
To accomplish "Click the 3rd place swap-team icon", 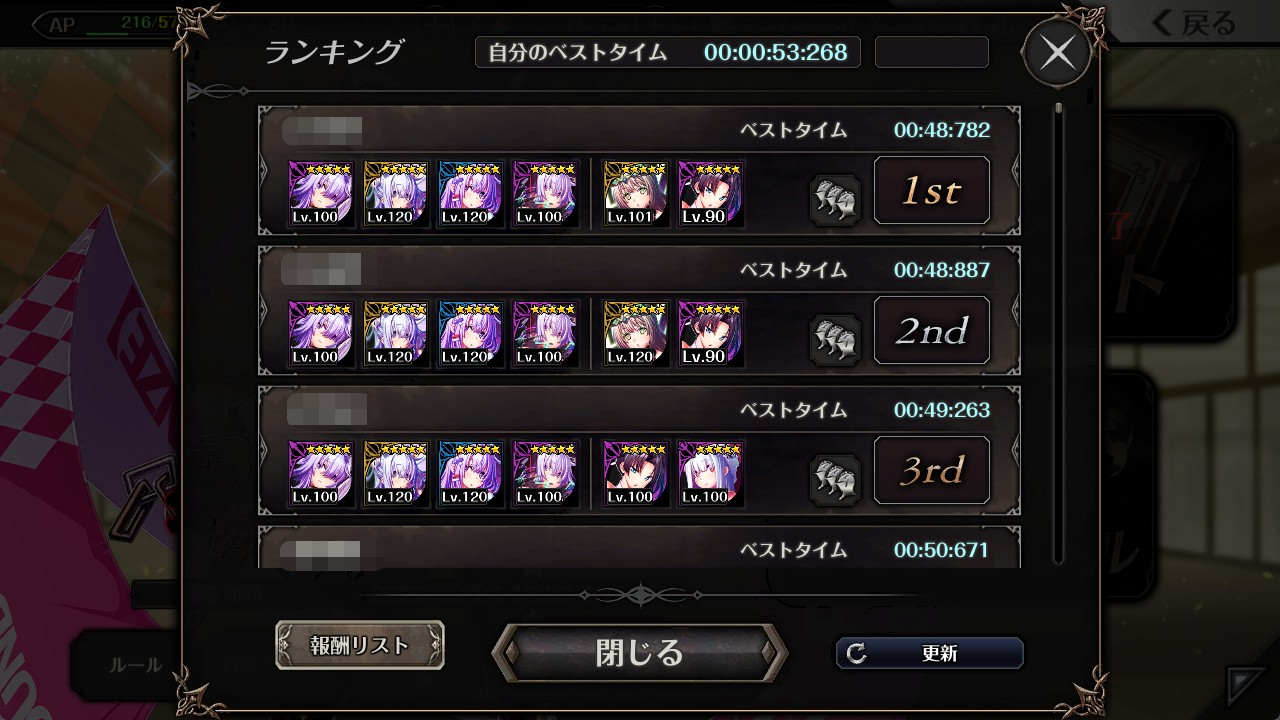I will [x=835, y=479].
